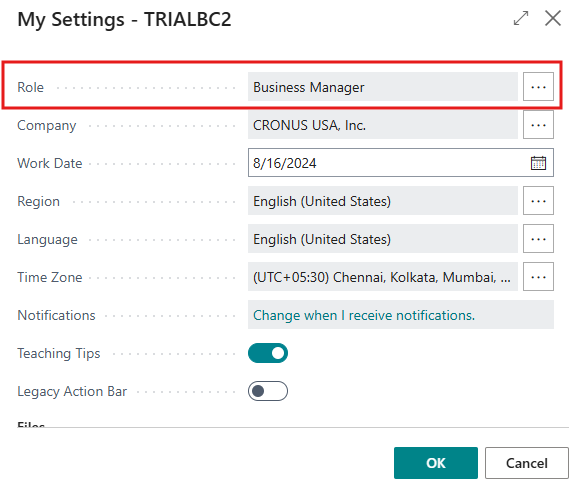Open the Language lookup ellipsis button
Screen dimensions: 577x488
pos(538,239)
